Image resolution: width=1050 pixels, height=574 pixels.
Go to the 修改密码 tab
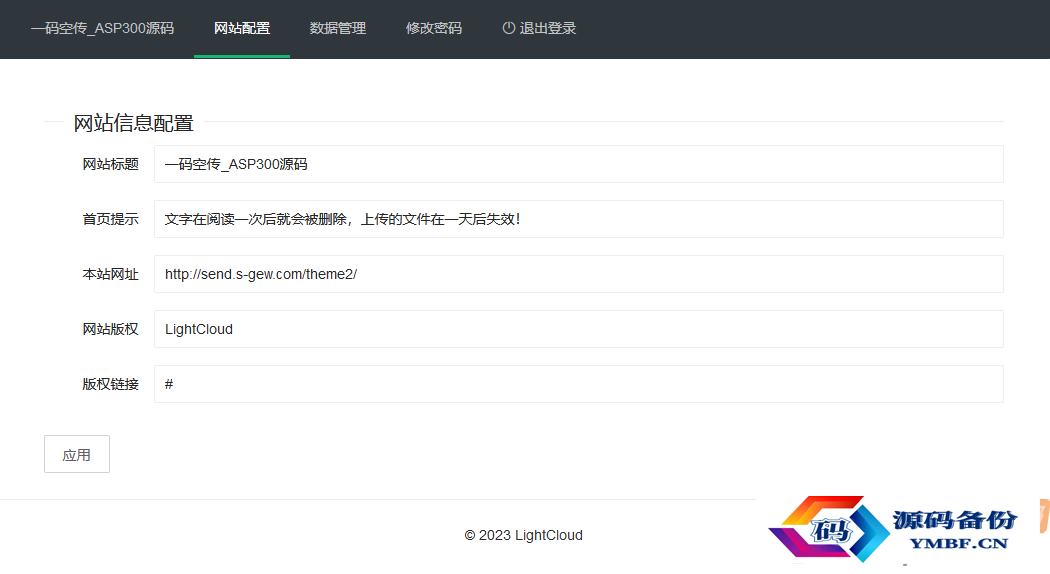pyautogui.click(x=433, y=28)
